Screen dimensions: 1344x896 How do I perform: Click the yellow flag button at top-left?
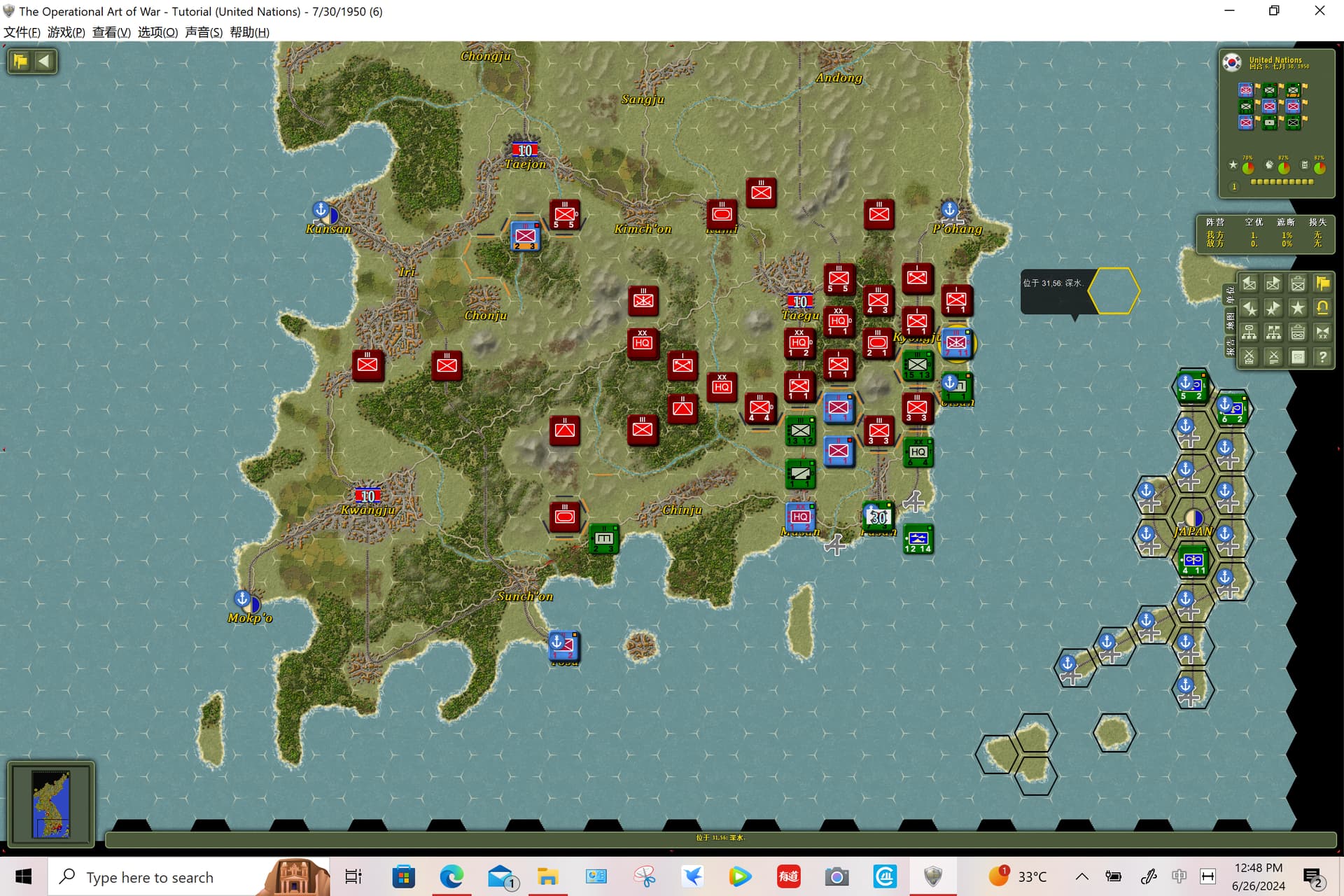click(x=20, y=61)
